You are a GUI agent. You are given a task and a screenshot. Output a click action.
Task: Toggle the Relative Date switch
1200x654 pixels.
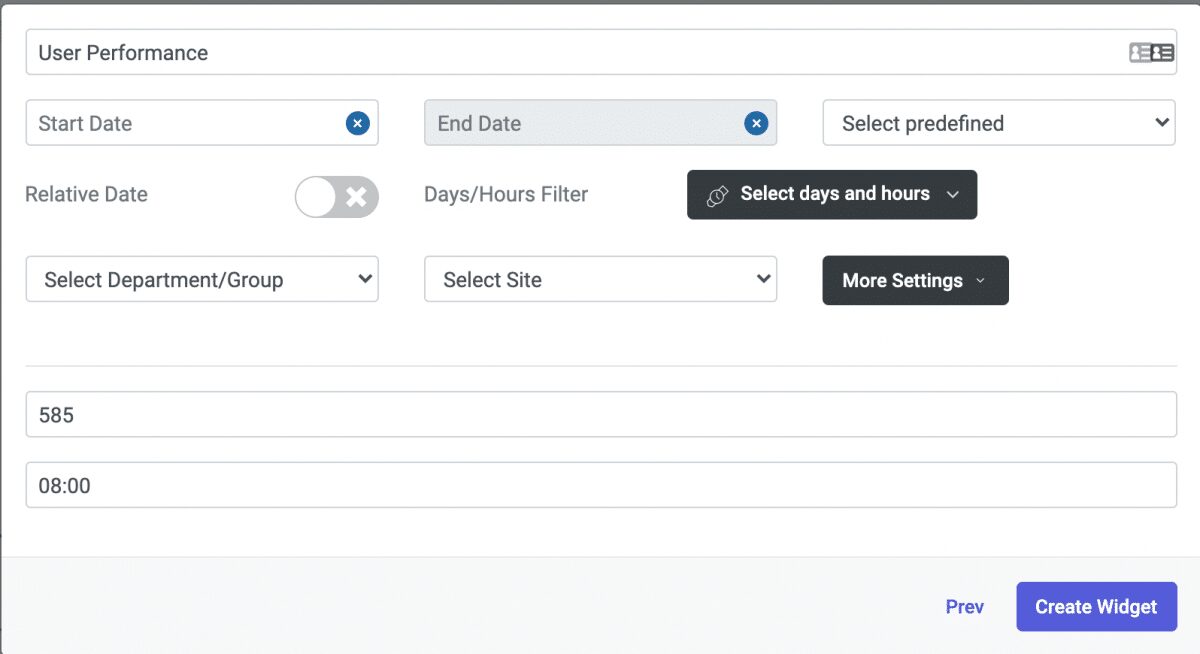click(x=337, y=196)
